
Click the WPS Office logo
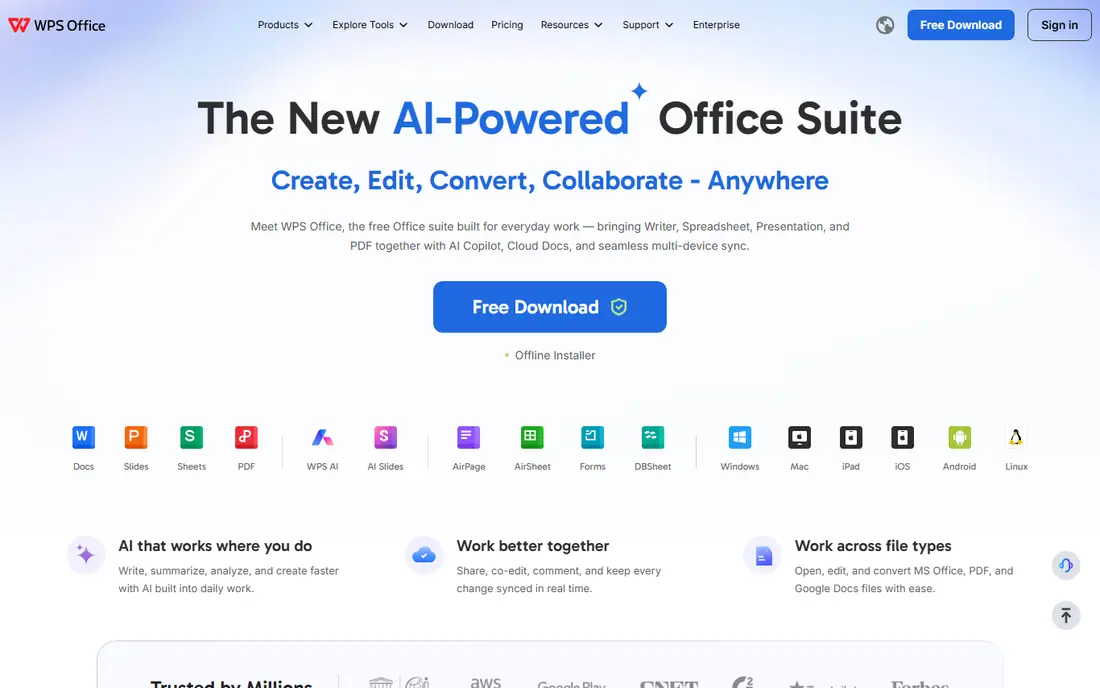(57, 25)
